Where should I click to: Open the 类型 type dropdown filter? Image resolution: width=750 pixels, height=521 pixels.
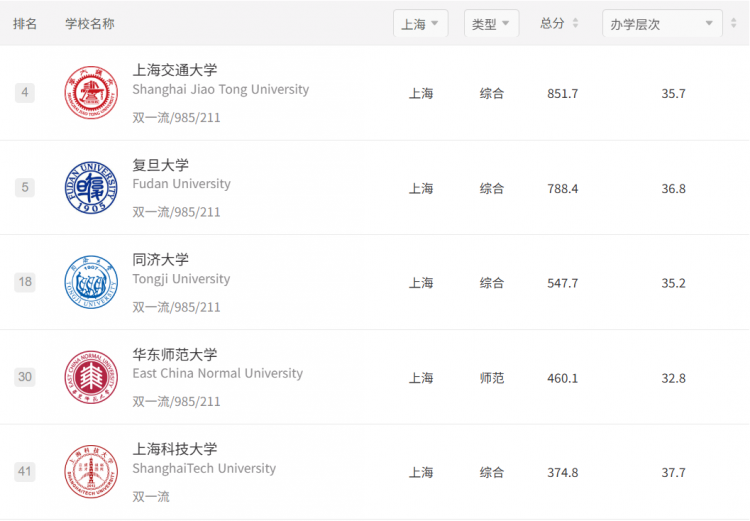[x=491, y=23]
